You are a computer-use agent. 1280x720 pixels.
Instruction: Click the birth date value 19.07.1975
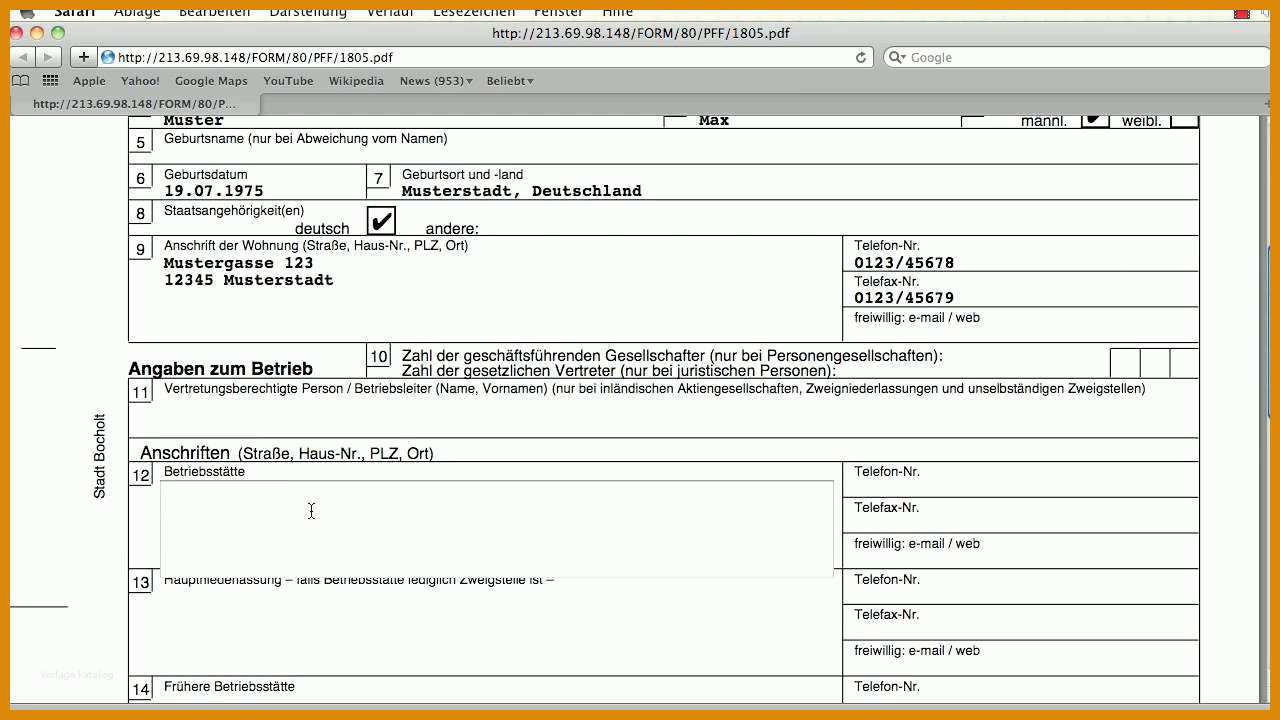click(214, 191)
